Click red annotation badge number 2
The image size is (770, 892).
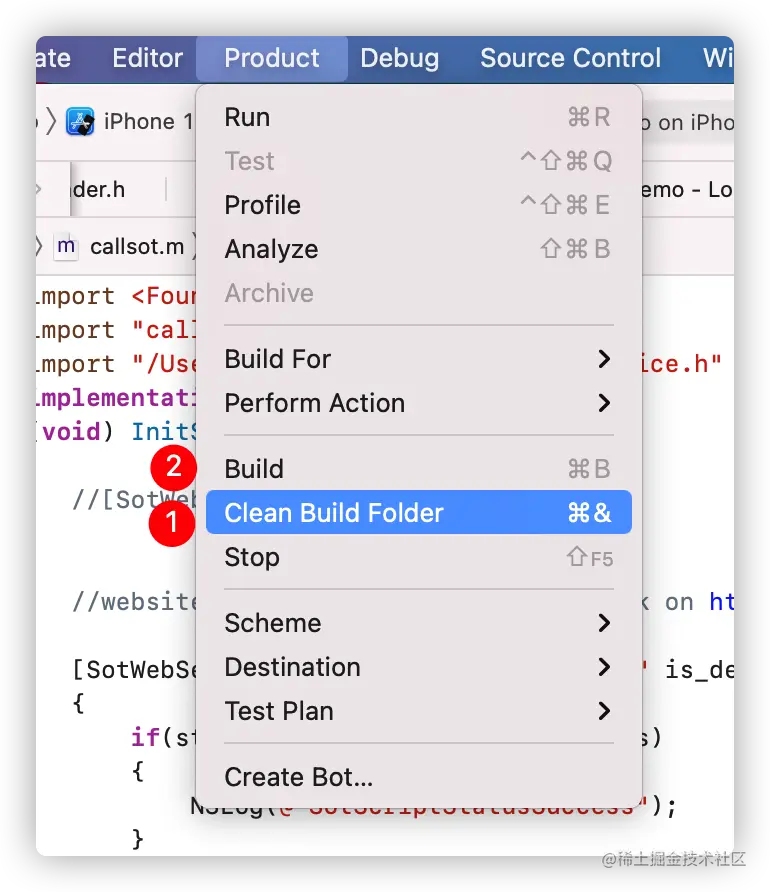(173, 468)
